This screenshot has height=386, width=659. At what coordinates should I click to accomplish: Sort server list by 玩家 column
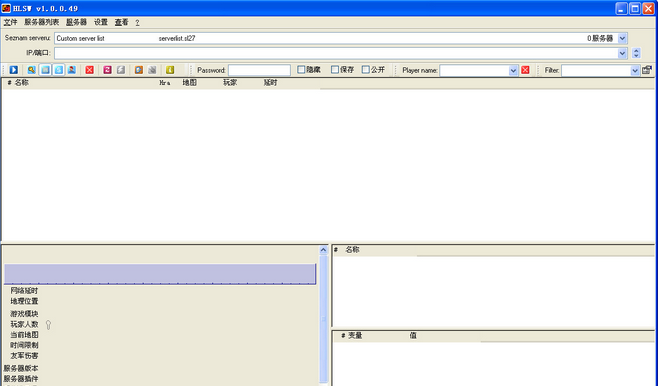click(x=230, y=83)
